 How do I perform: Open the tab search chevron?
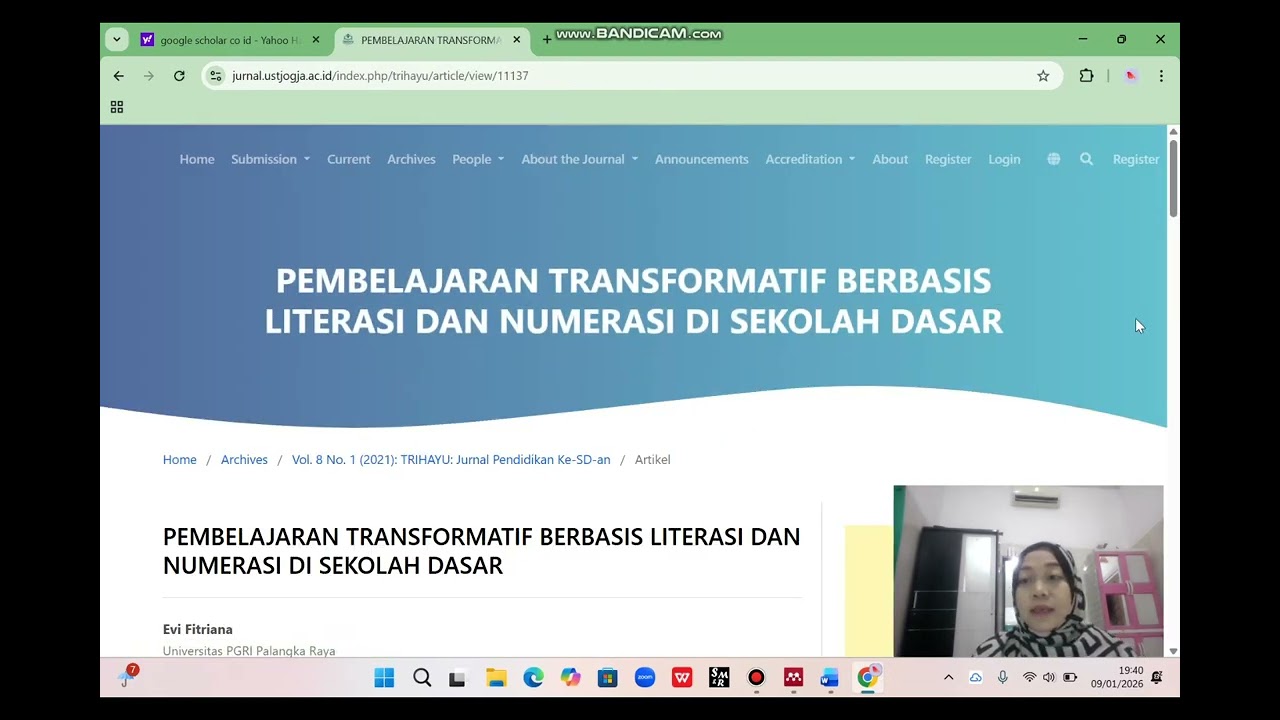[x=117, y=40]
